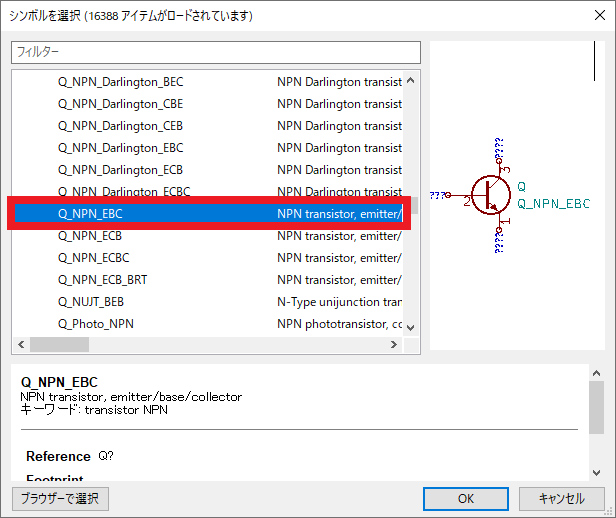Image resolution: width=616 pixels, height=518 pixels.
Task: Click the symbol list horizontal scrollbar thumb
Action: click(58, 345)
